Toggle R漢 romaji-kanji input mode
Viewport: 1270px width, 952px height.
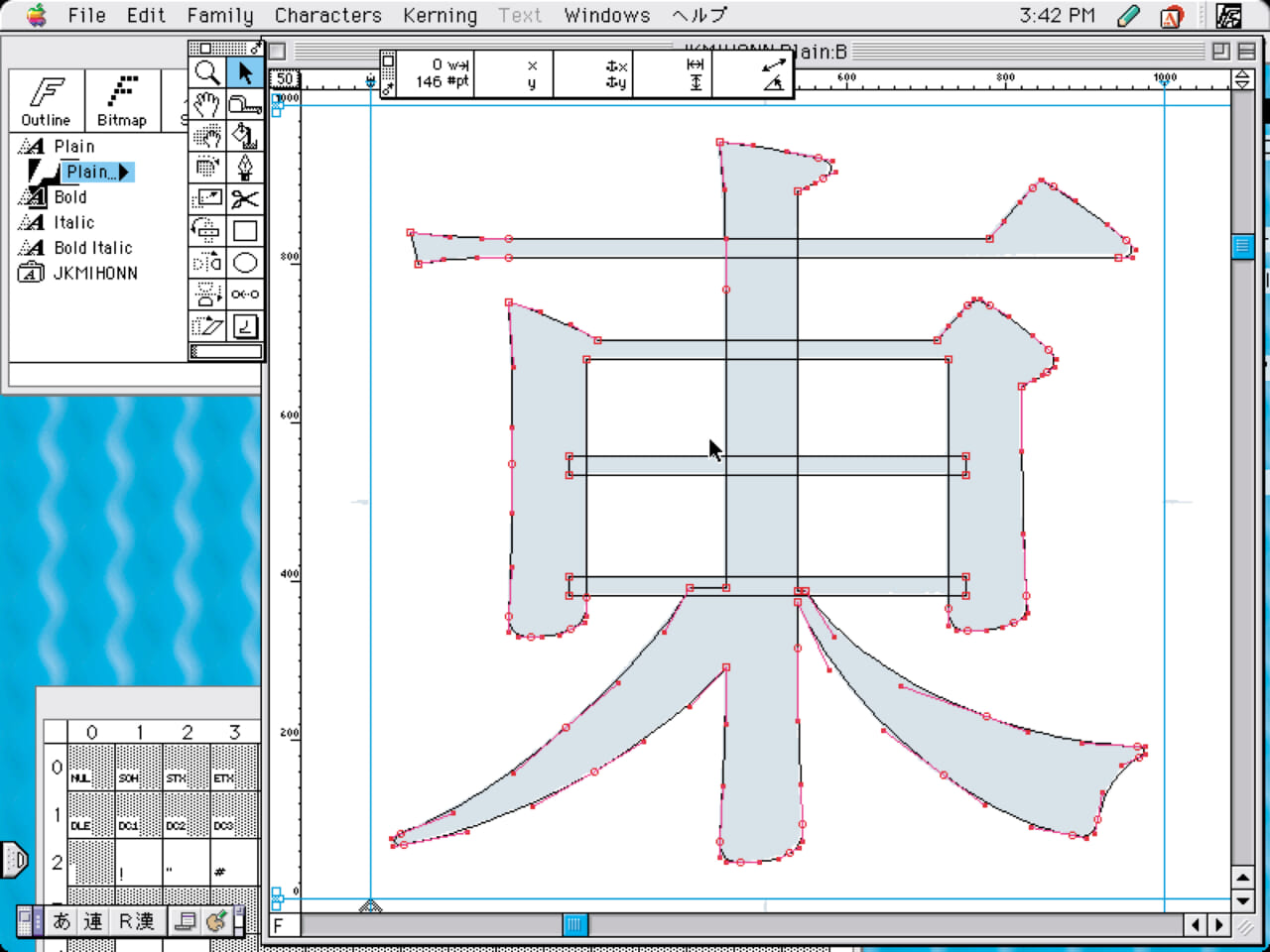137,921
